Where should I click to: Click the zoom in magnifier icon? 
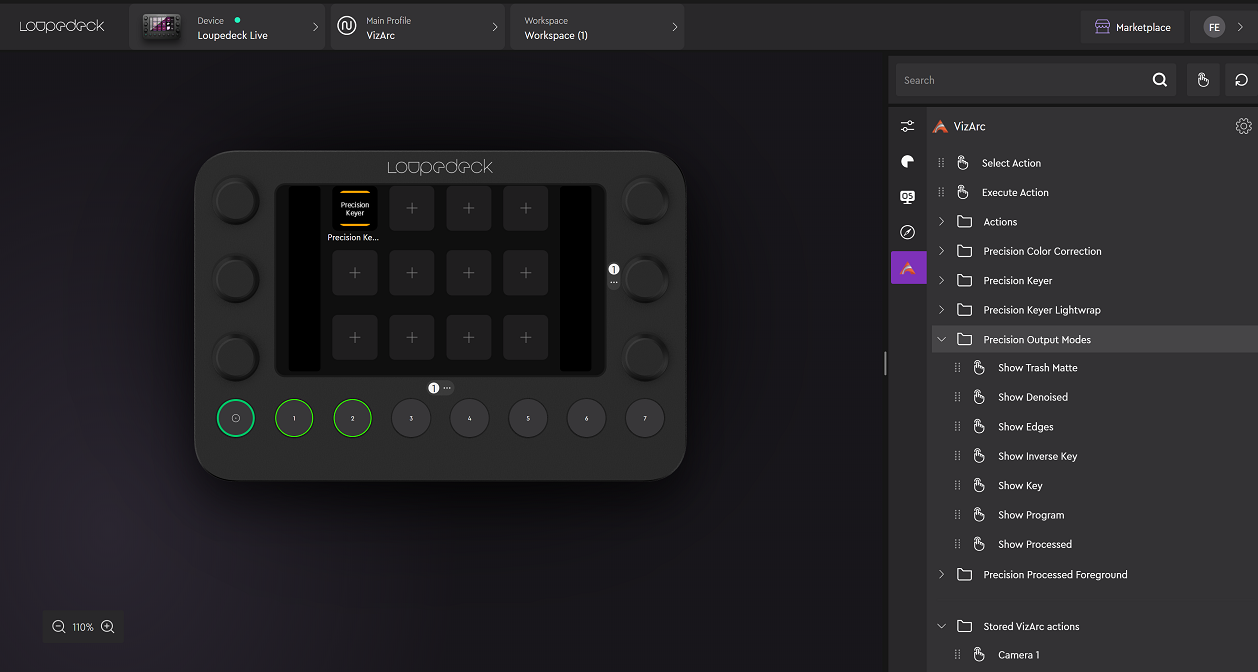tap(108, 627)
